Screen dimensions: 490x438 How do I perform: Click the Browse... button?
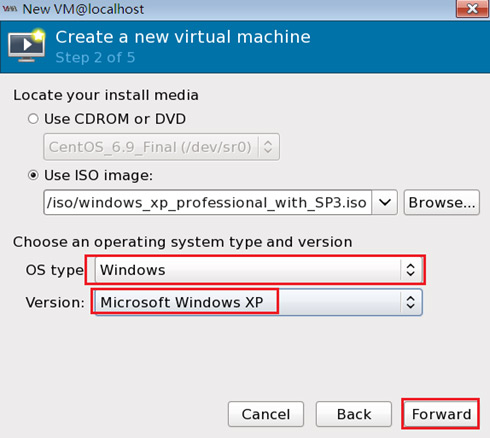pyautogui.click(x=442, y=202)
